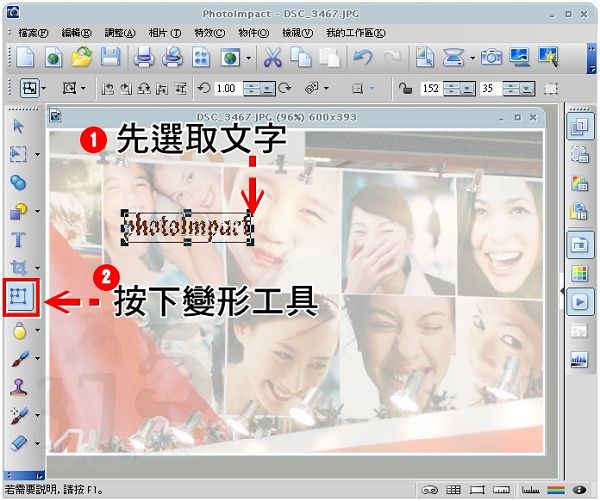600x501 pixels.
Task: Select the Eraser tool
Action: pyautogui.click(x=18, y=444)
